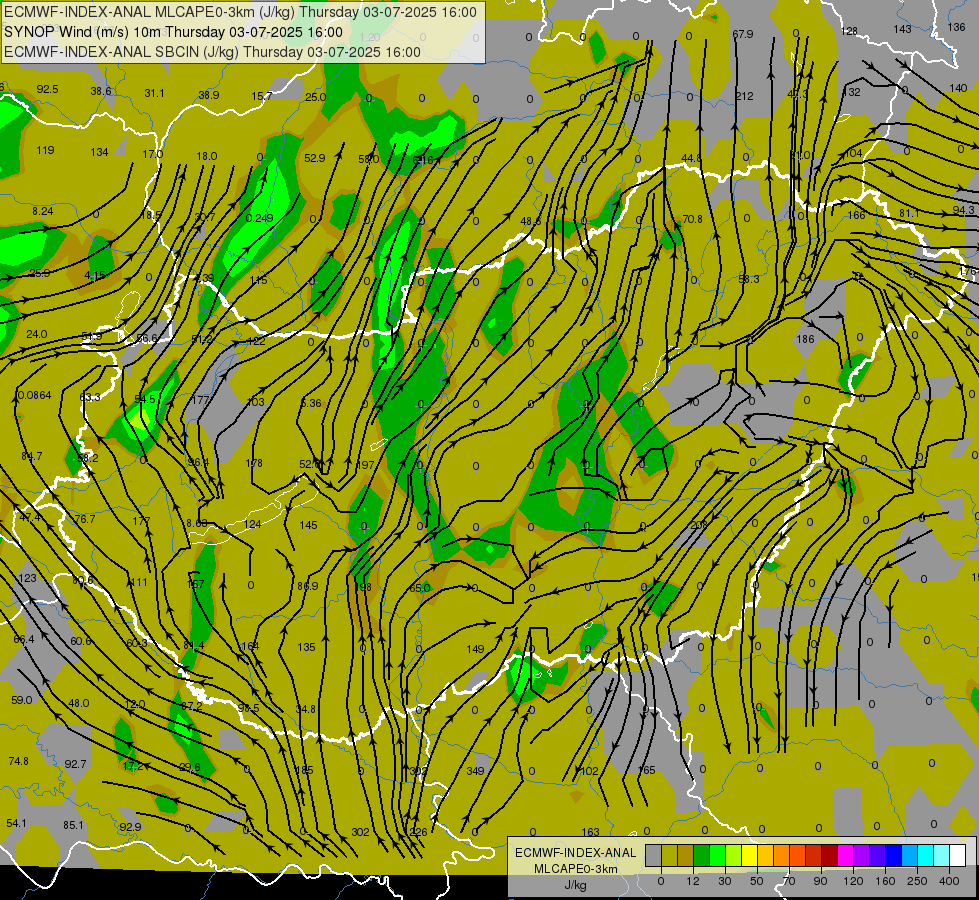The width and height of the screenshot is (979, 900).
Task: Click the gray swatch in the legend
Action: point(654,855)
